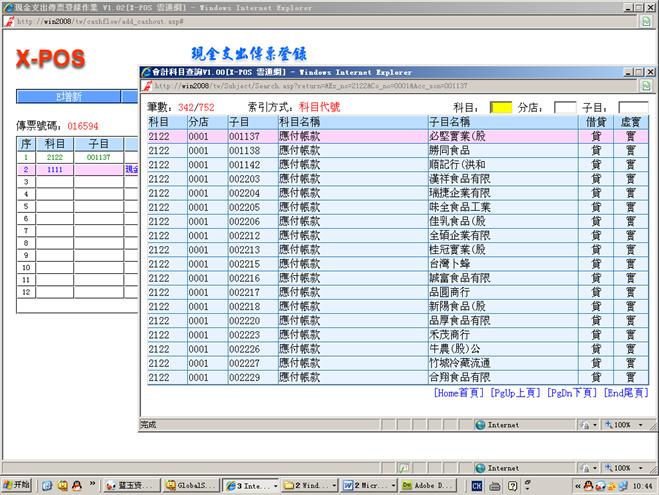The image size is (659, 495).
Task: Switch to the GlobalS taskbar window
Action: [x=188, y=485]
